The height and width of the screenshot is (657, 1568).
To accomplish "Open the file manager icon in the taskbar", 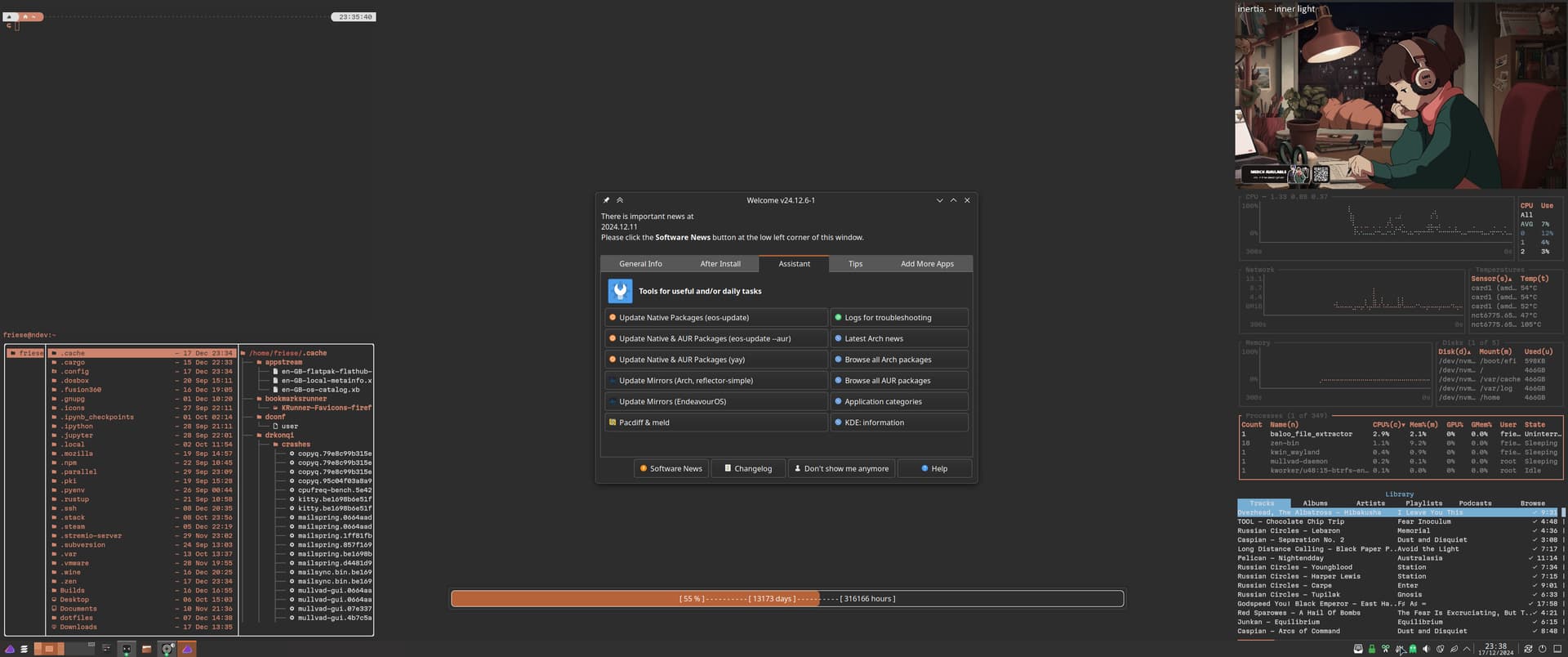I will pyautogui.click(x=146, y=649).
